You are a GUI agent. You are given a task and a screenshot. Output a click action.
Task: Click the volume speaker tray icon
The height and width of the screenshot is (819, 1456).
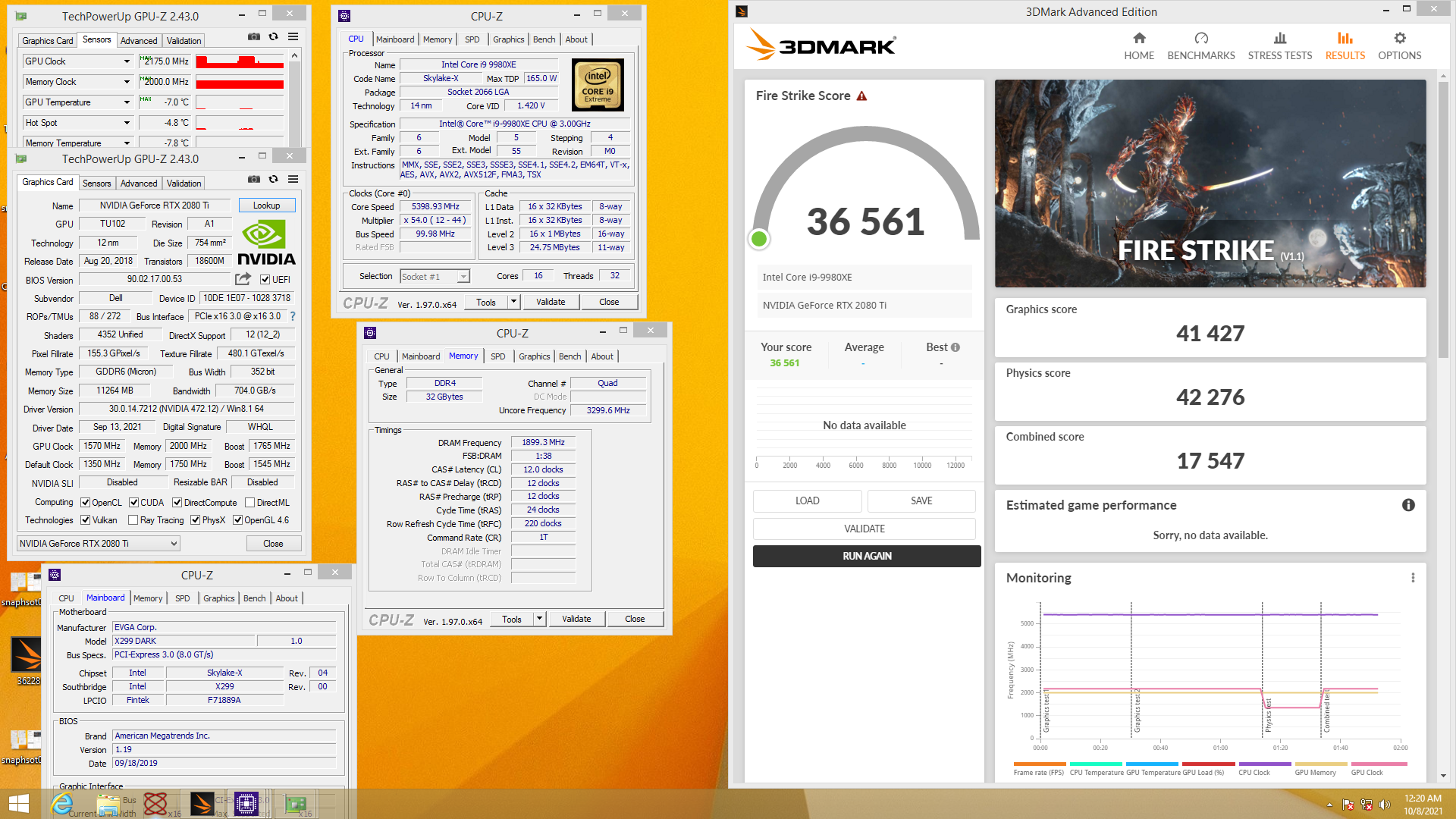pyautogui.click(x=1385, y=805)
